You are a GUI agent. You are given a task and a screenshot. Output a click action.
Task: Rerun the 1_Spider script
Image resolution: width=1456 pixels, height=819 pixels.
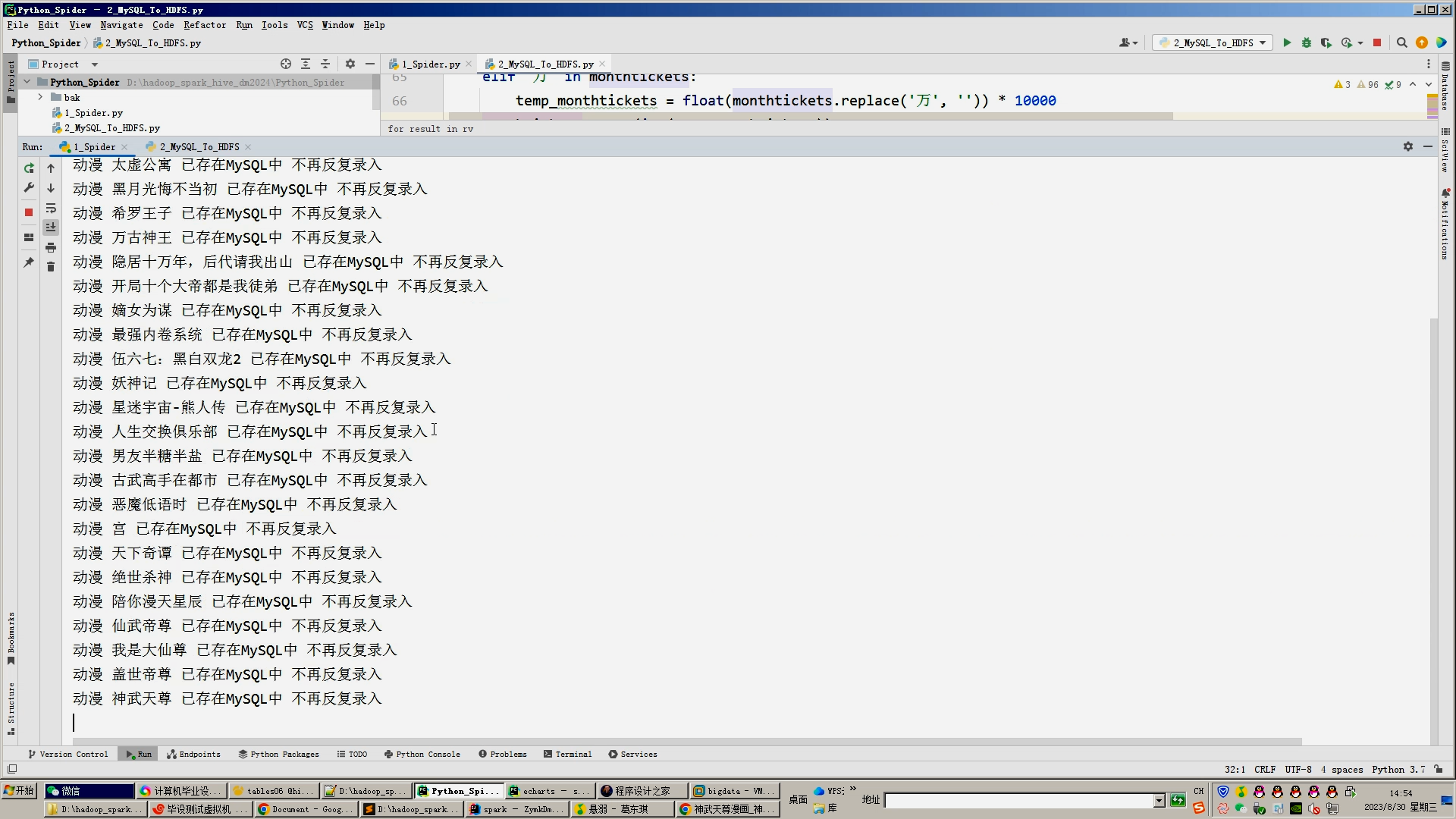pyautogui.click(x=29, y=168)
